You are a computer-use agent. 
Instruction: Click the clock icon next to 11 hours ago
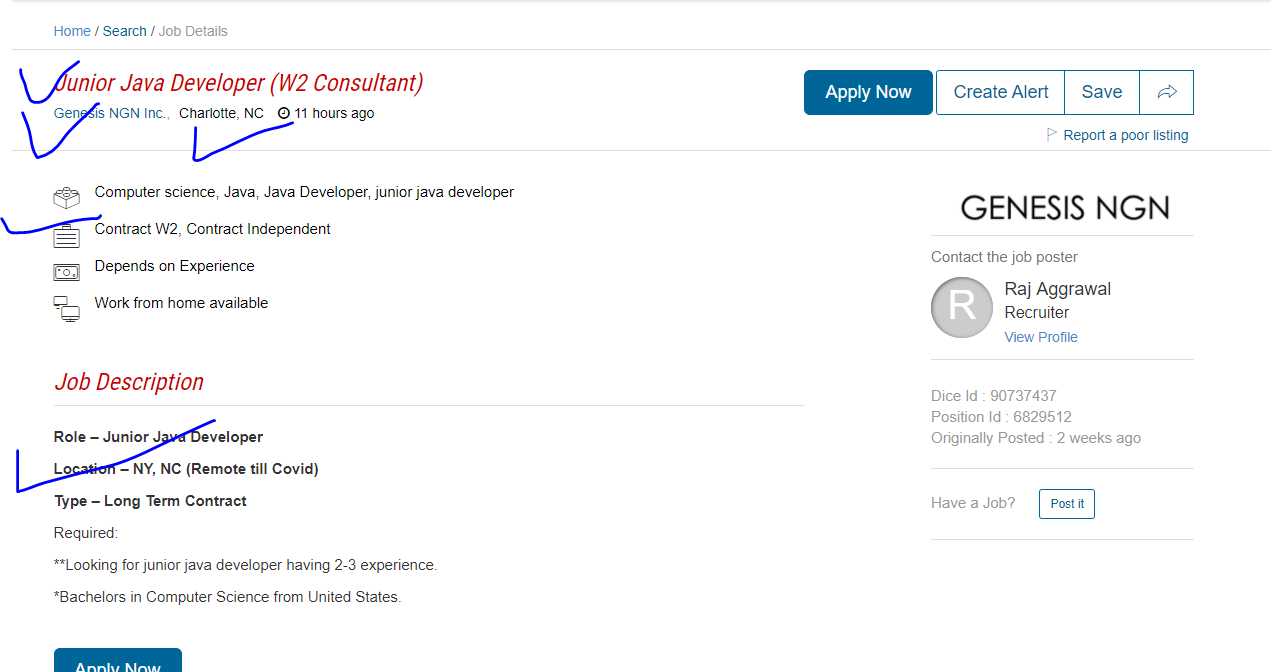(x=283, y=114)
